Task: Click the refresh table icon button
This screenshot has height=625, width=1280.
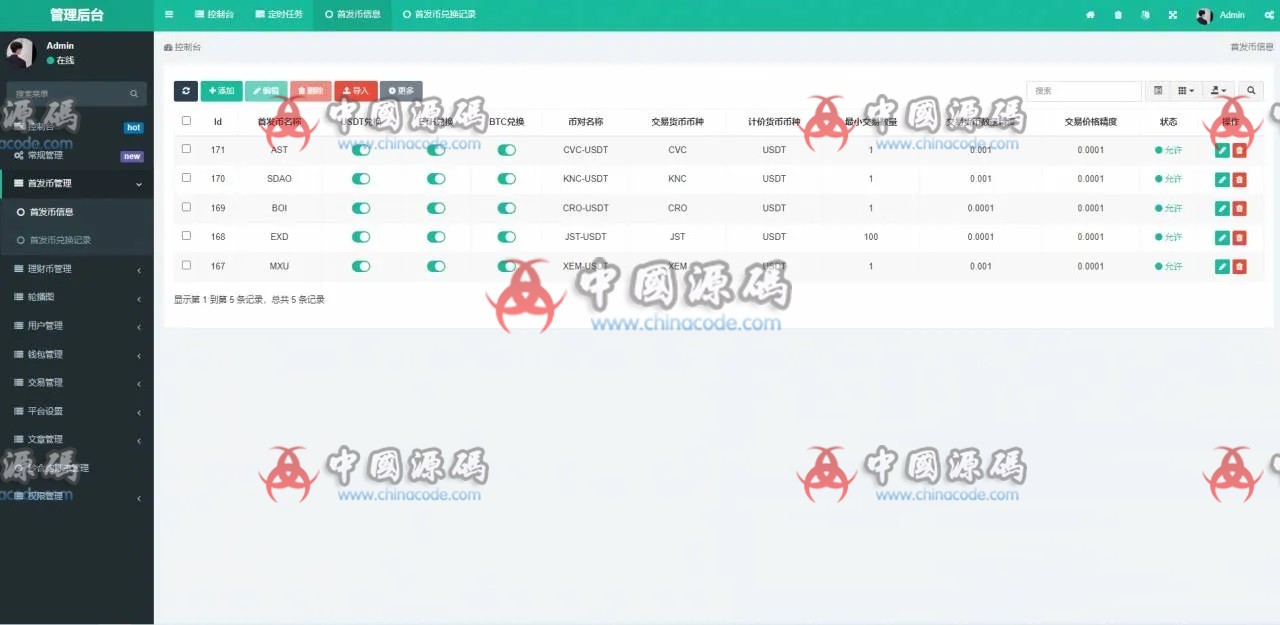Action: pyautogui.click(x=185, y=91)
